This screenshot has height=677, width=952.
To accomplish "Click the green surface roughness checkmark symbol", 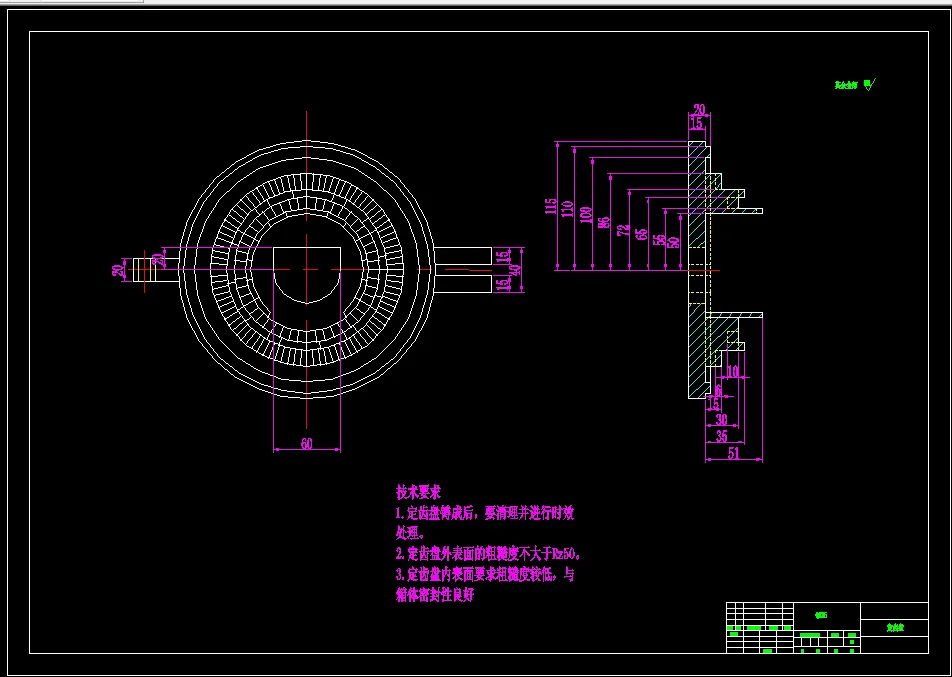I will tap(870, 85).
